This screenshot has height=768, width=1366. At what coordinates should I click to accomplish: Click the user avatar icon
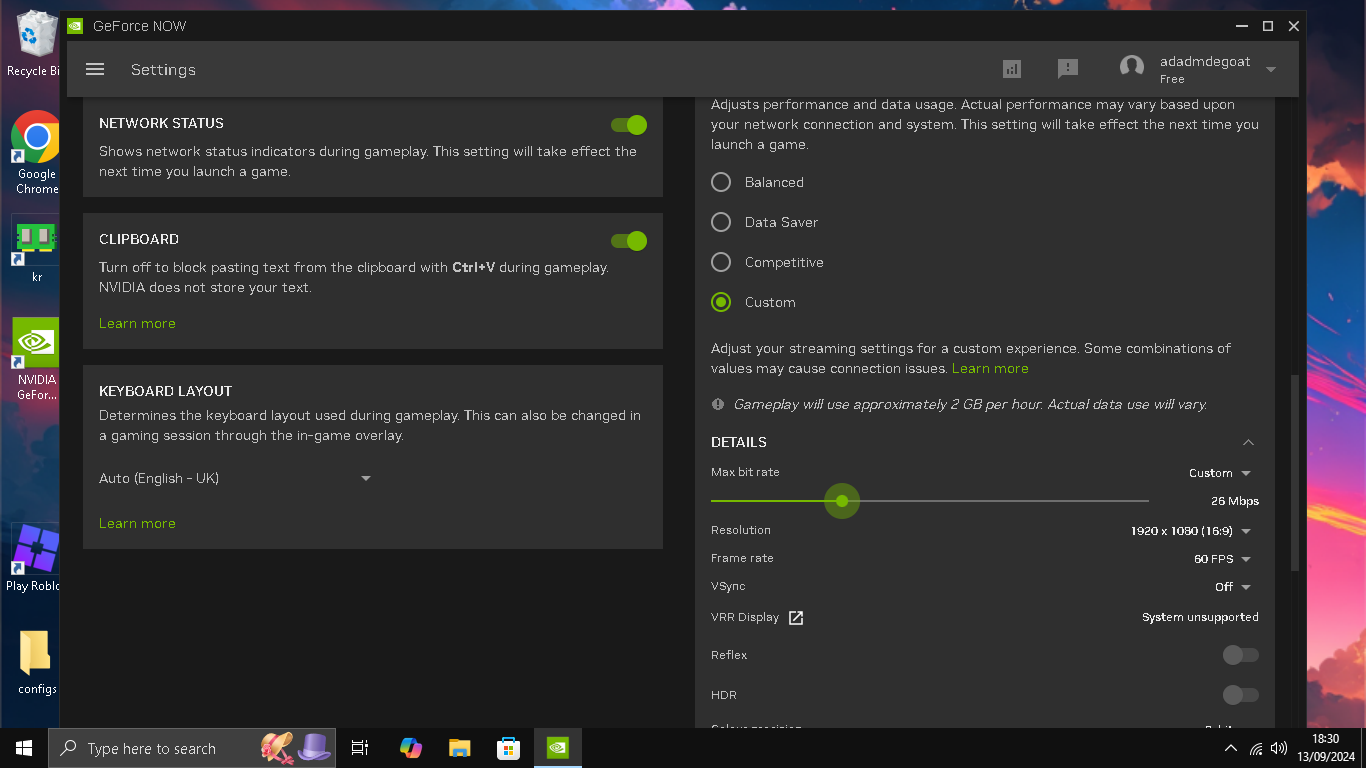1132,68
